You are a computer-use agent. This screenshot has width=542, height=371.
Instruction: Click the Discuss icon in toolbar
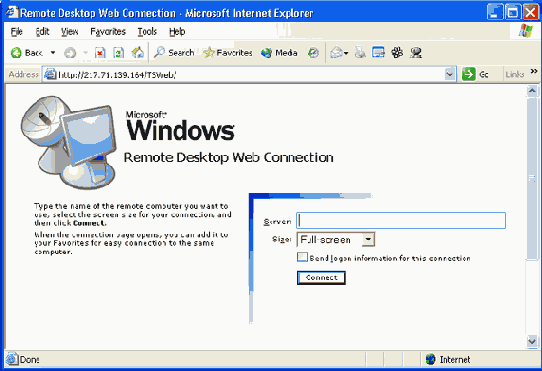point(397,53)
